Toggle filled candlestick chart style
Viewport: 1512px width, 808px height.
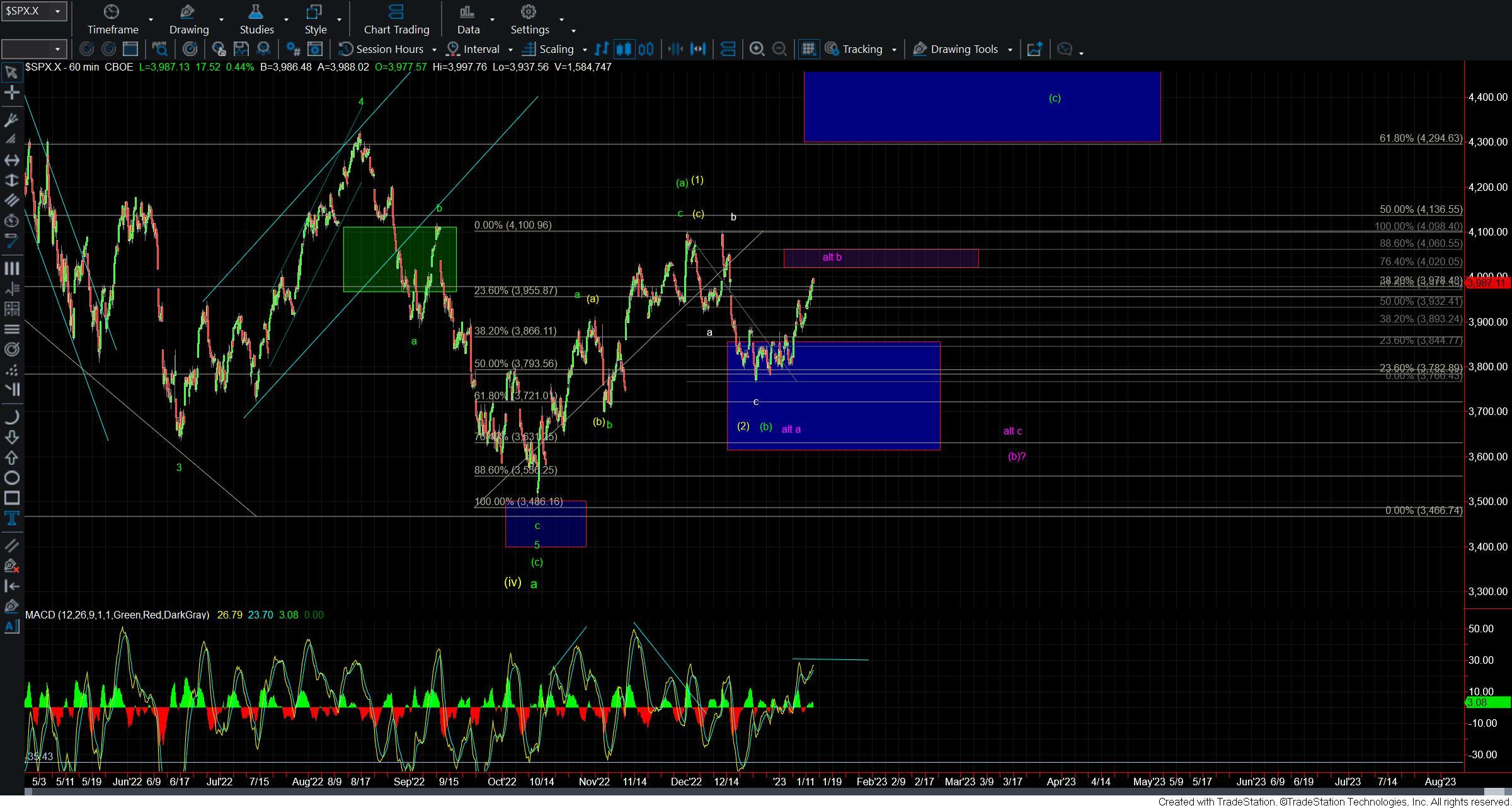624,49
